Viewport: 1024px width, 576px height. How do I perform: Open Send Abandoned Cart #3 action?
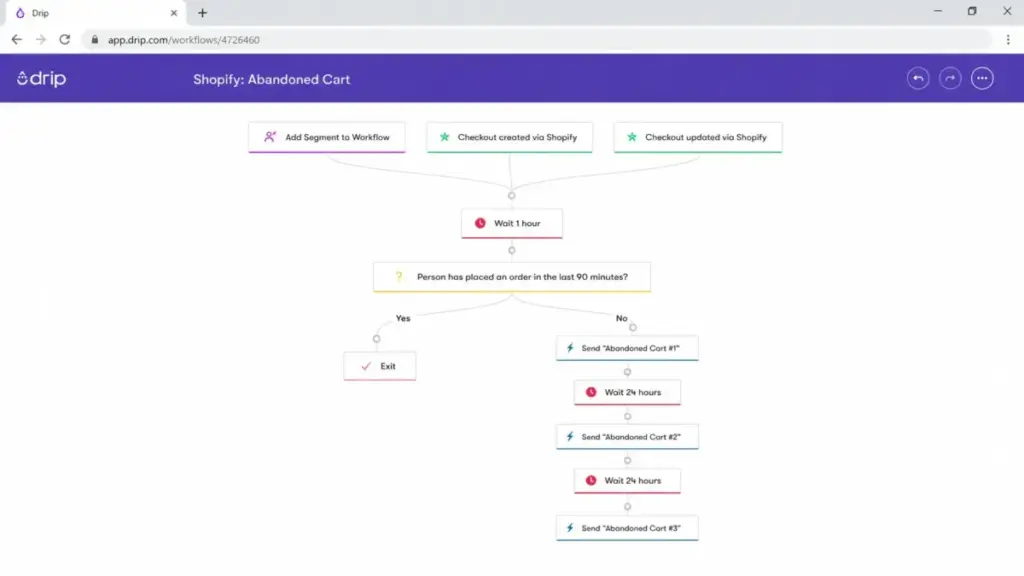pos(627,528)
